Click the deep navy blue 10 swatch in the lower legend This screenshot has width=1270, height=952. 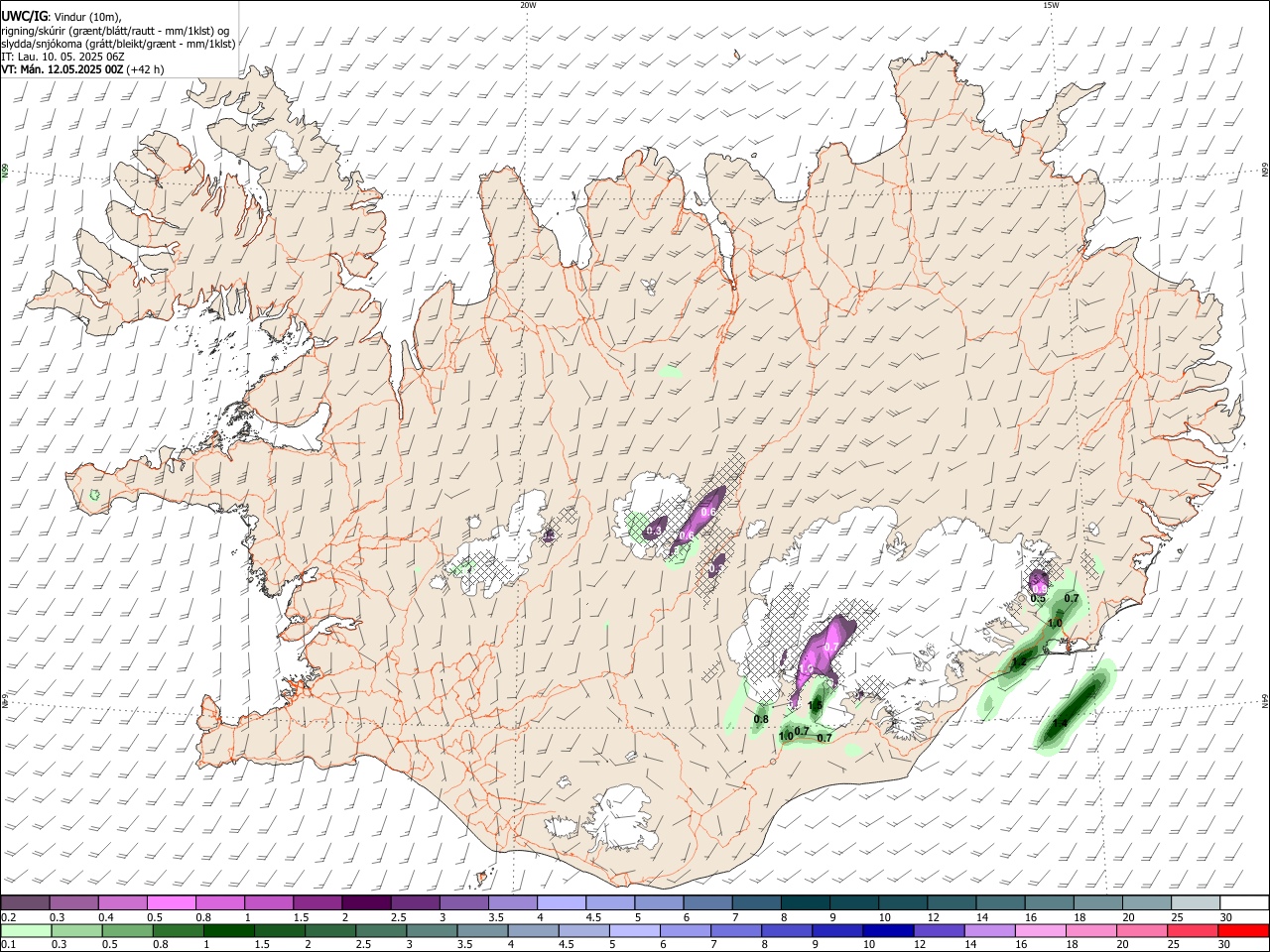pos(888,930)
